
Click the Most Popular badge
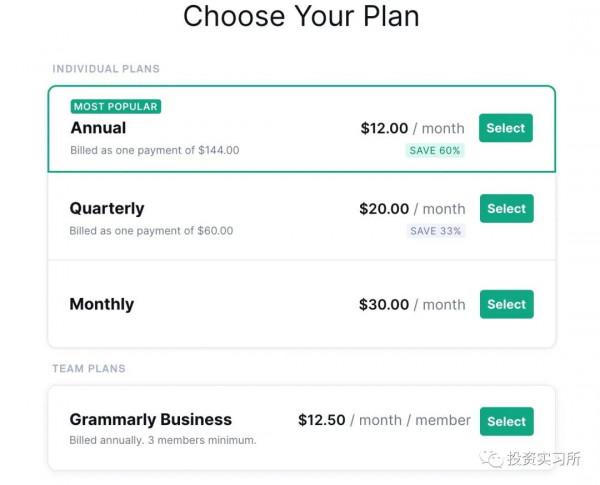[116, 107]
